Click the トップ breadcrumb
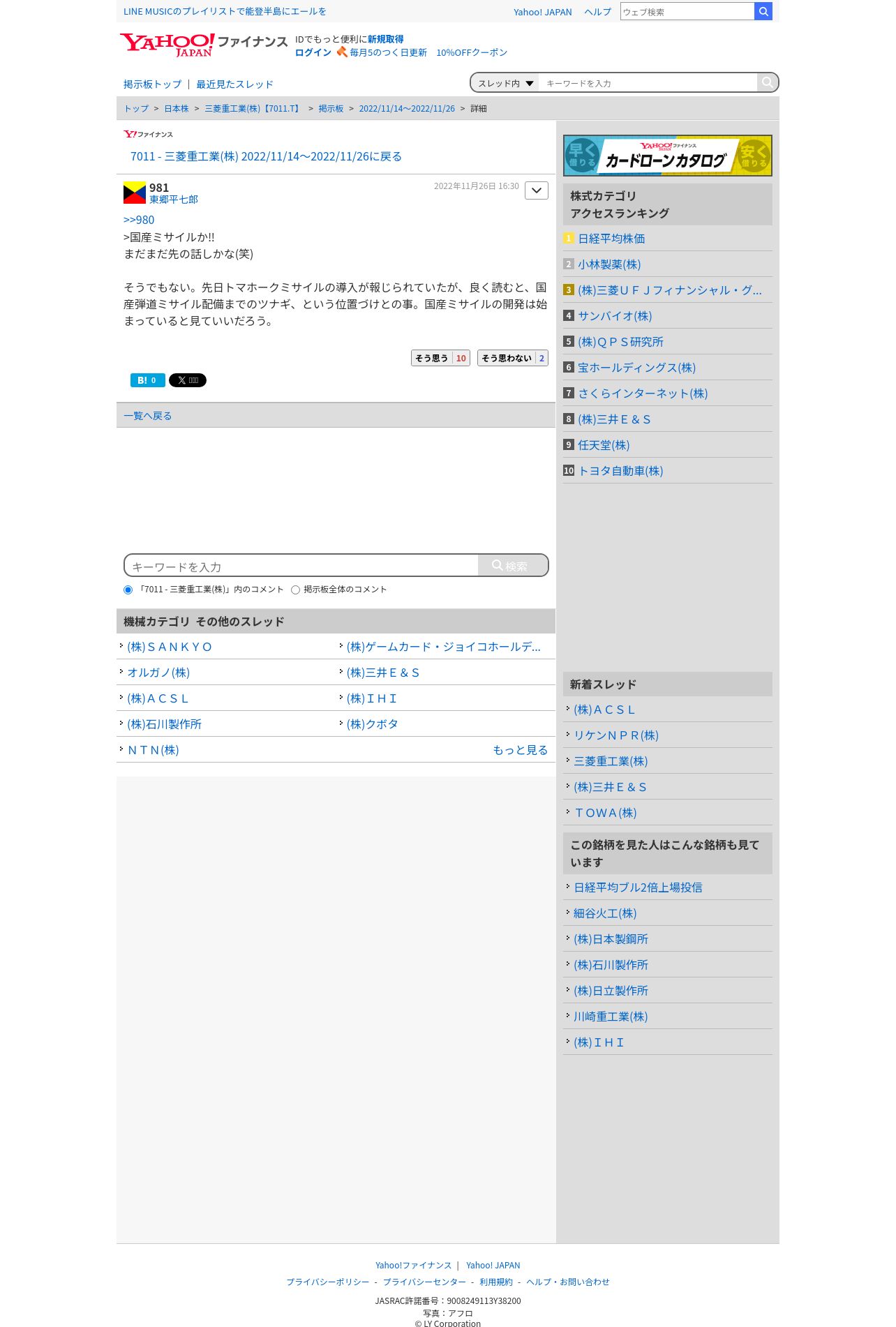 pos(136,109)
